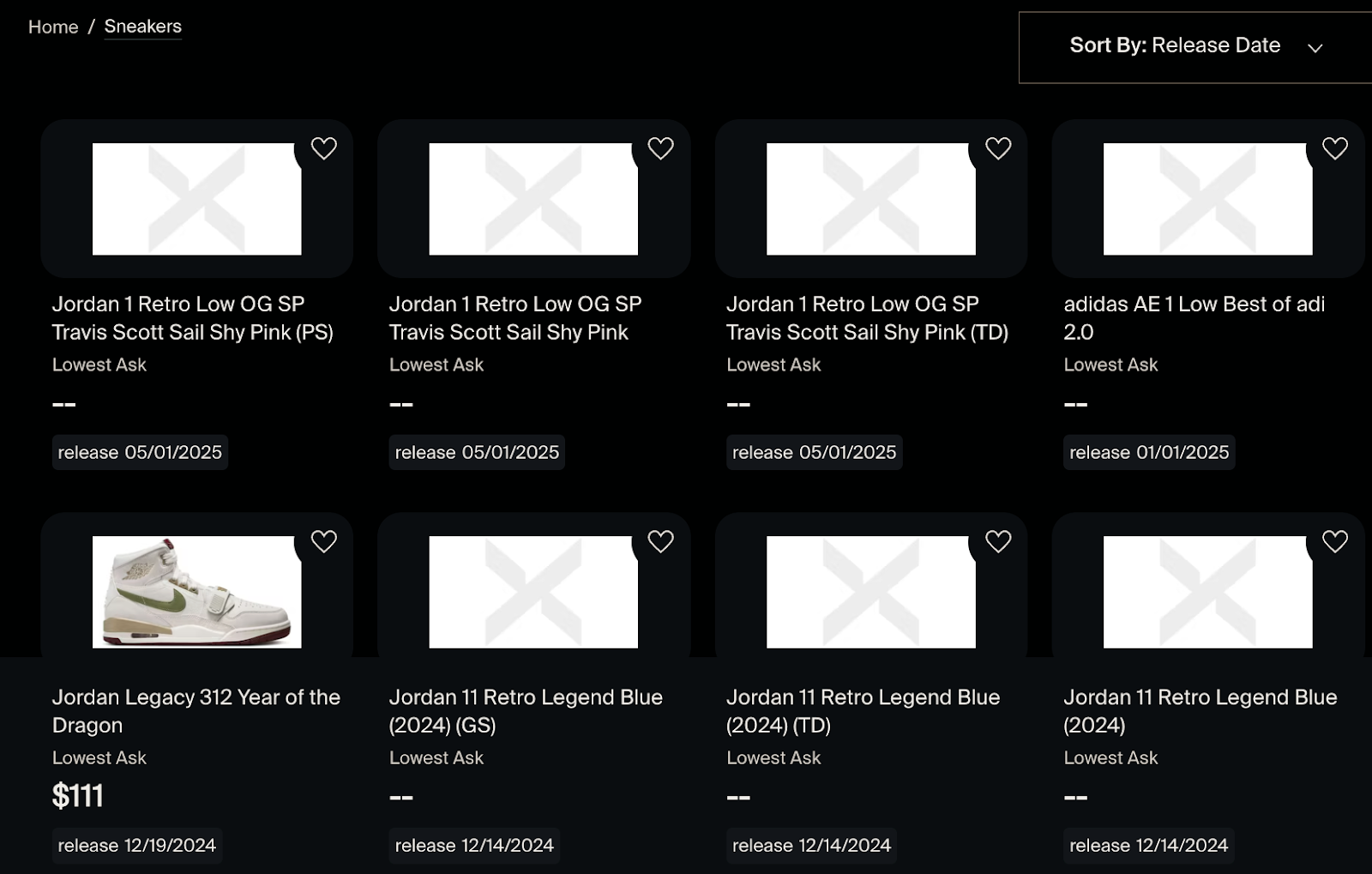Open adidas AE 1 Low Best of adi 2.0 title
The width and height of the screenshot is (1372, 874).
tap(1194, 317)
